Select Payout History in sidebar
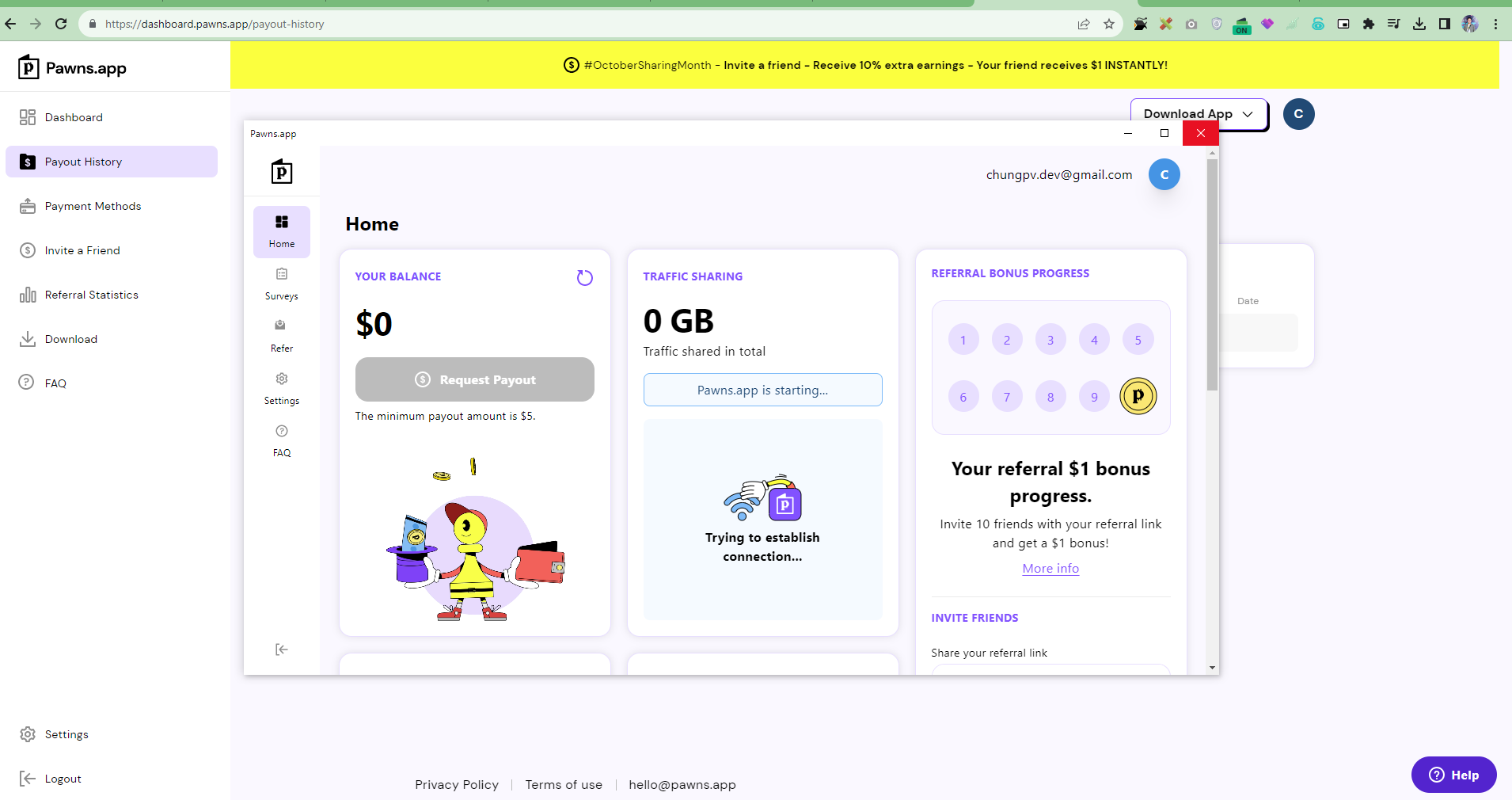The height and width of the screenshot is (800, 1512). (x=112, y=162)
